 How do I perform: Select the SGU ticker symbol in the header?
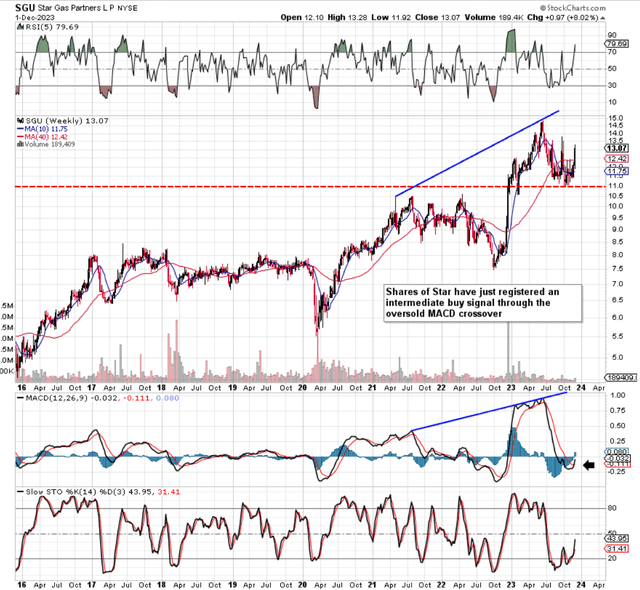tap(25, 8)
